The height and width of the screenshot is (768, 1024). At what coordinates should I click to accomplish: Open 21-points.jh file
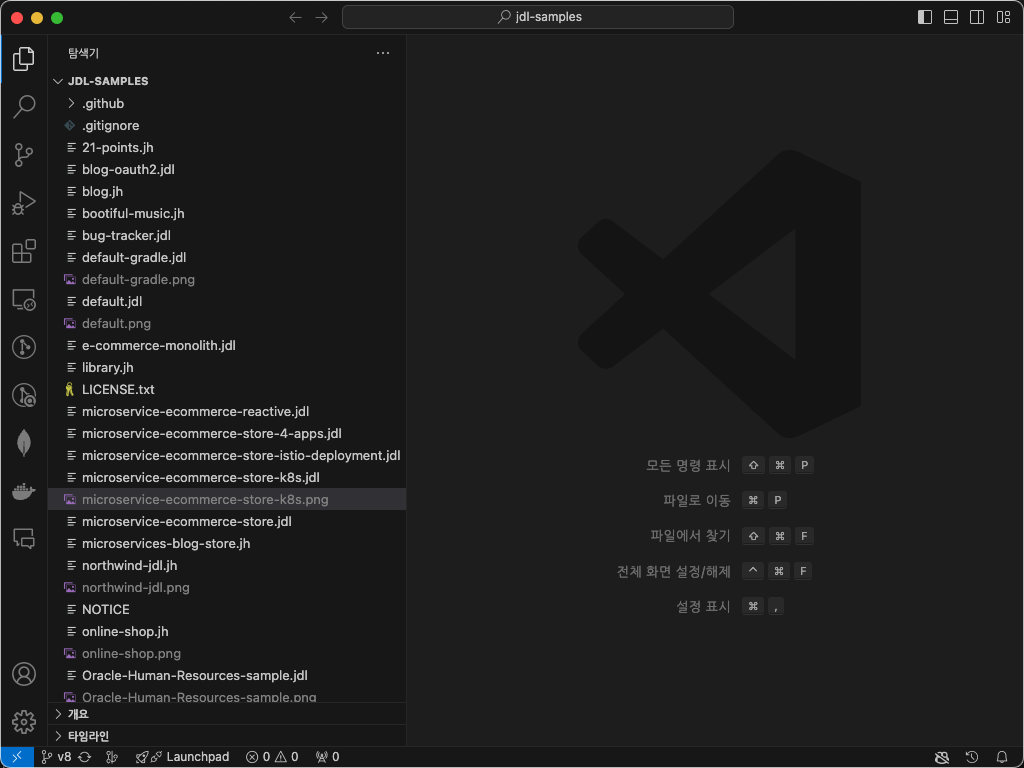(227, 148)
